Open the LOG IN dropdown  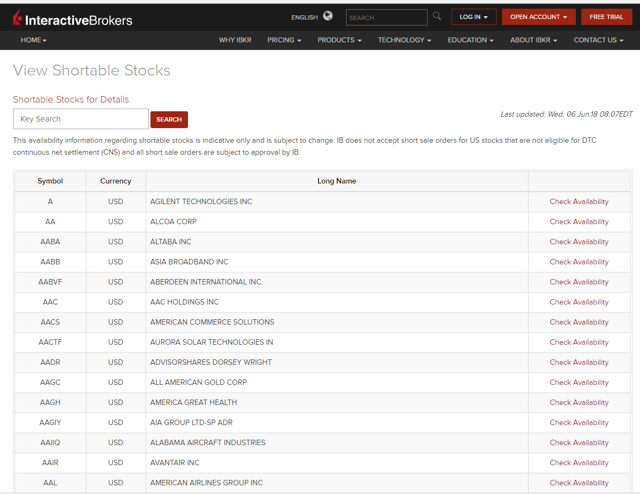coord(473,17)
